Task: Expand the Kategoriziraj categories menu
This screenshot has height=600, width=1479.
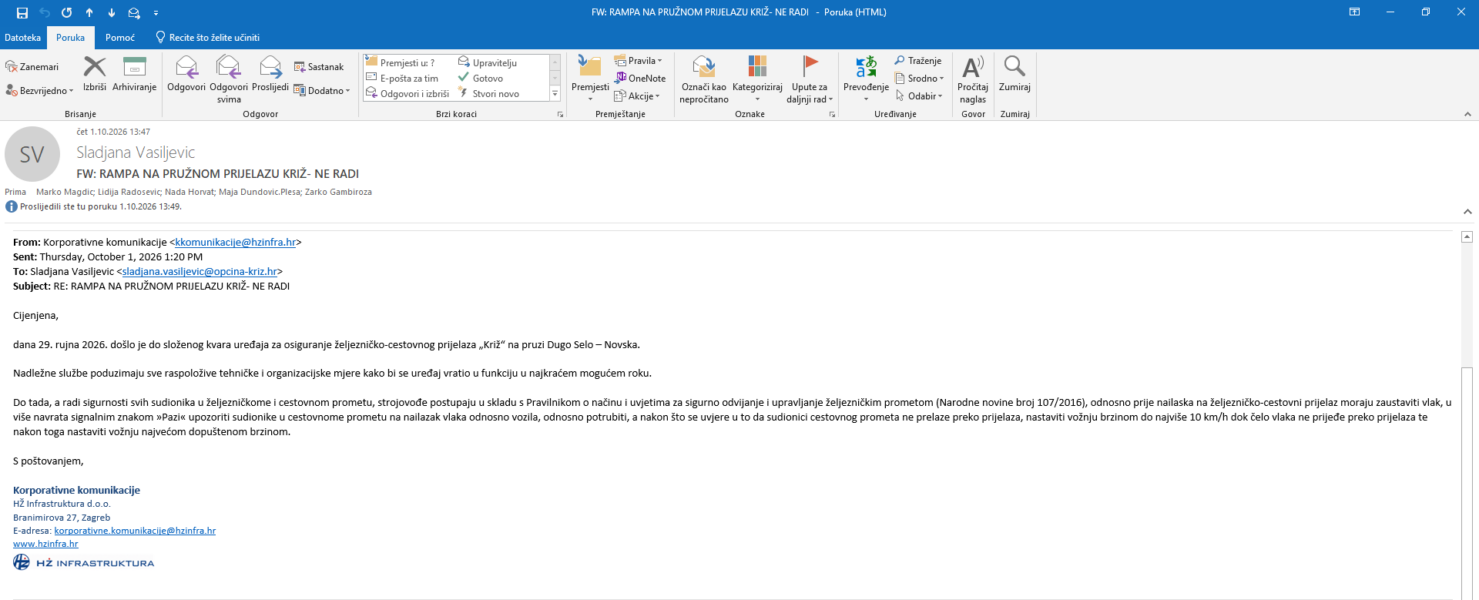Action: click(757, 80)
